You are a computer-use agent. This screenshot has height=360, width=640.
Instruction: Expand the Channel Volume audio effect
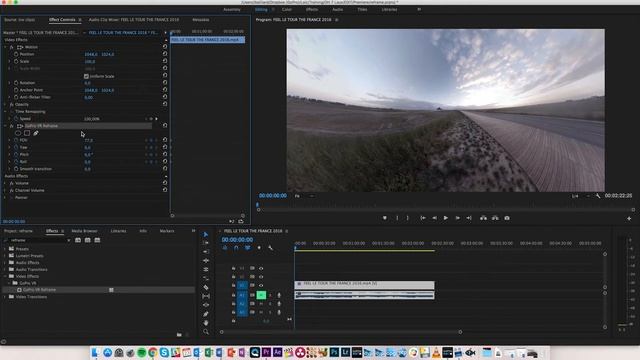[5, 190]
